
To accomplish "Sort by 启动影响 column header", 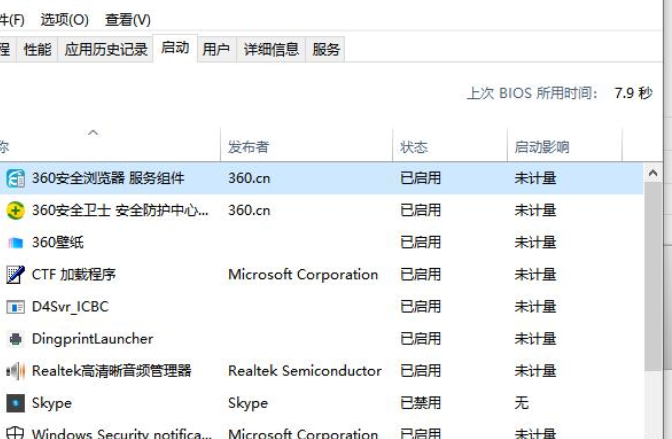I will pos(564,147).
